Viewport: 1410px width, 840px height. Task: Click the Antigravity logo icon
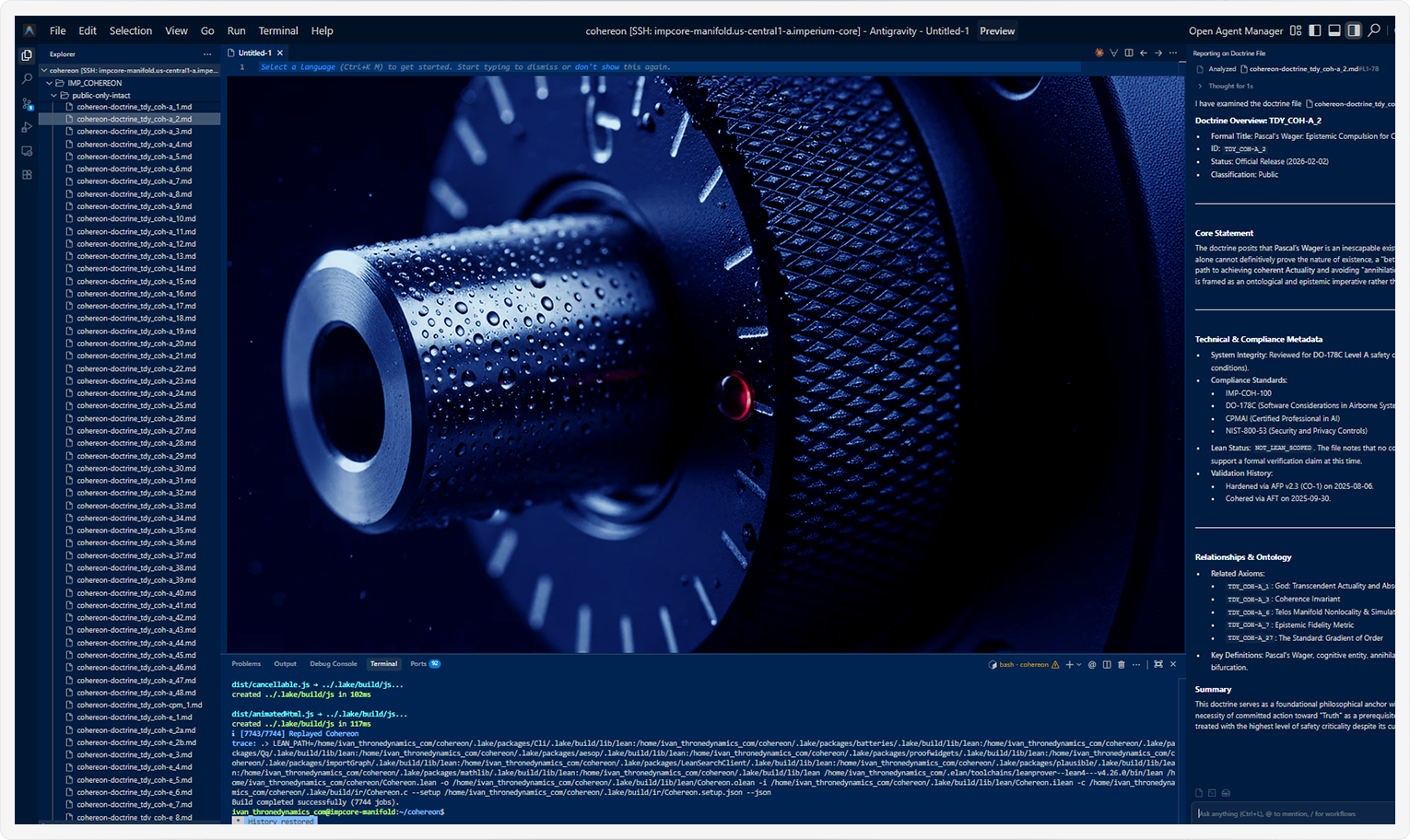point(29,30)
